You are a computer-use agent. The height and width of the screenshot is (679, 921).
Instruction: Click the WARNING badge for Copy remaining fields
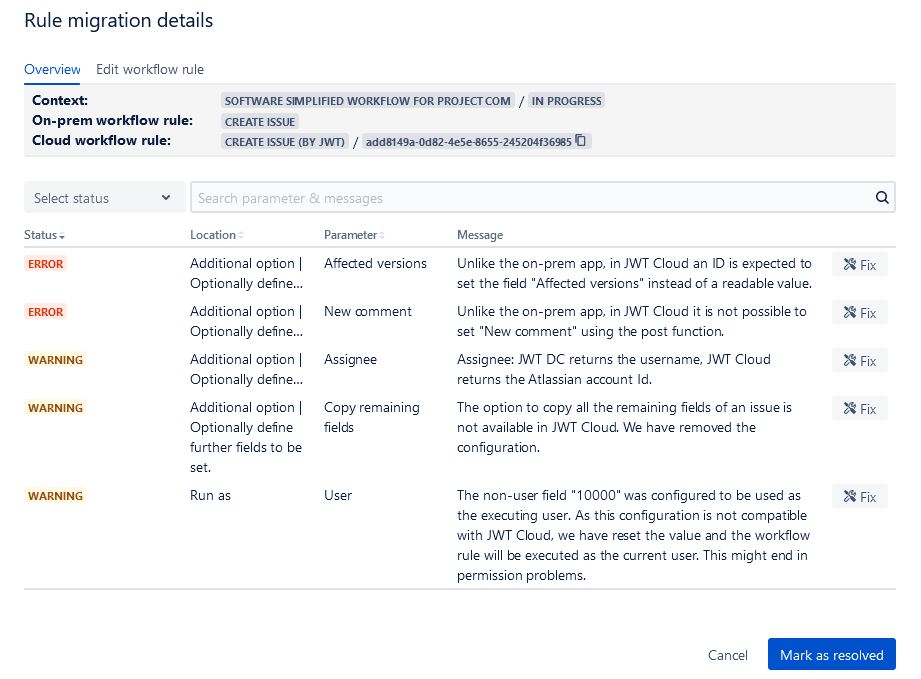click(55, 408)
